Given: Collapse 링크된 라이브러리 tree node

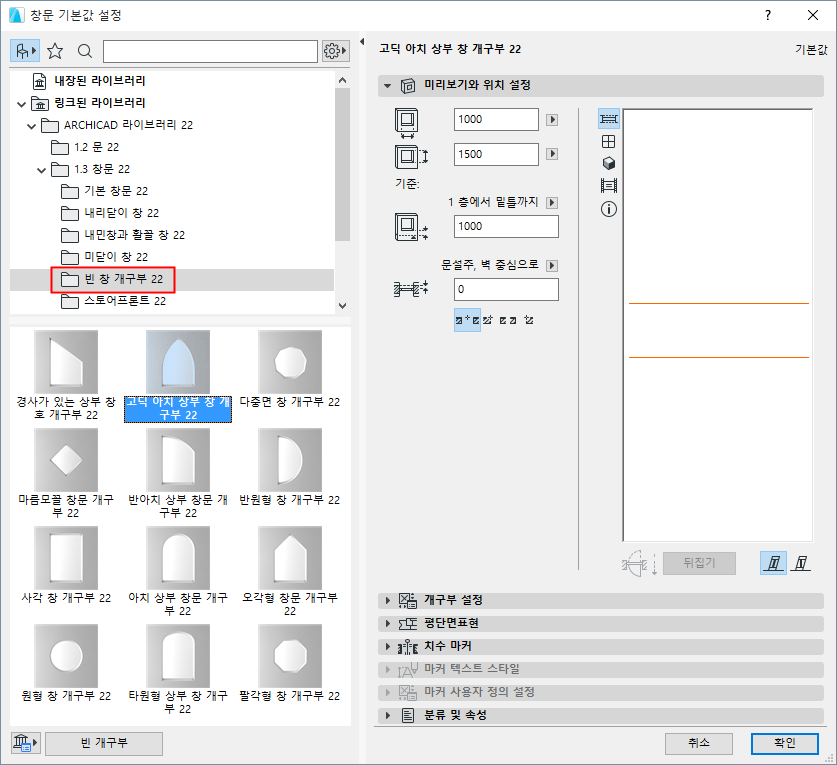Looking at the screenshot, I should click(21, 104).
